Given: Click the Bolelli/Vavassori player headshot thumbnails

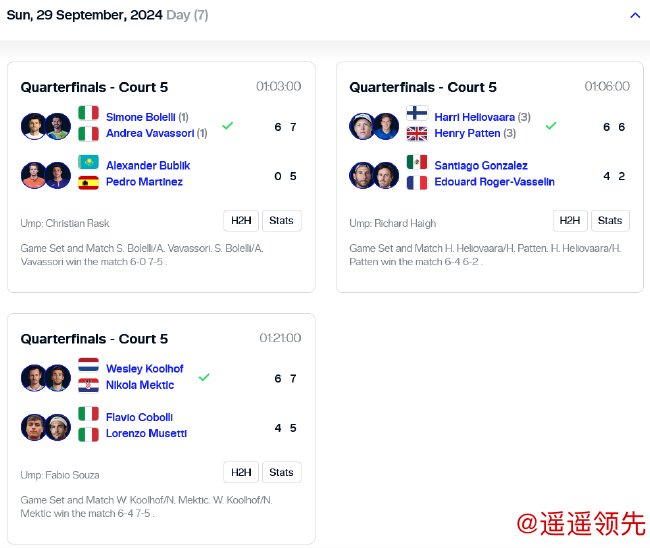Looking at the screenshot, I should [46, 126].
